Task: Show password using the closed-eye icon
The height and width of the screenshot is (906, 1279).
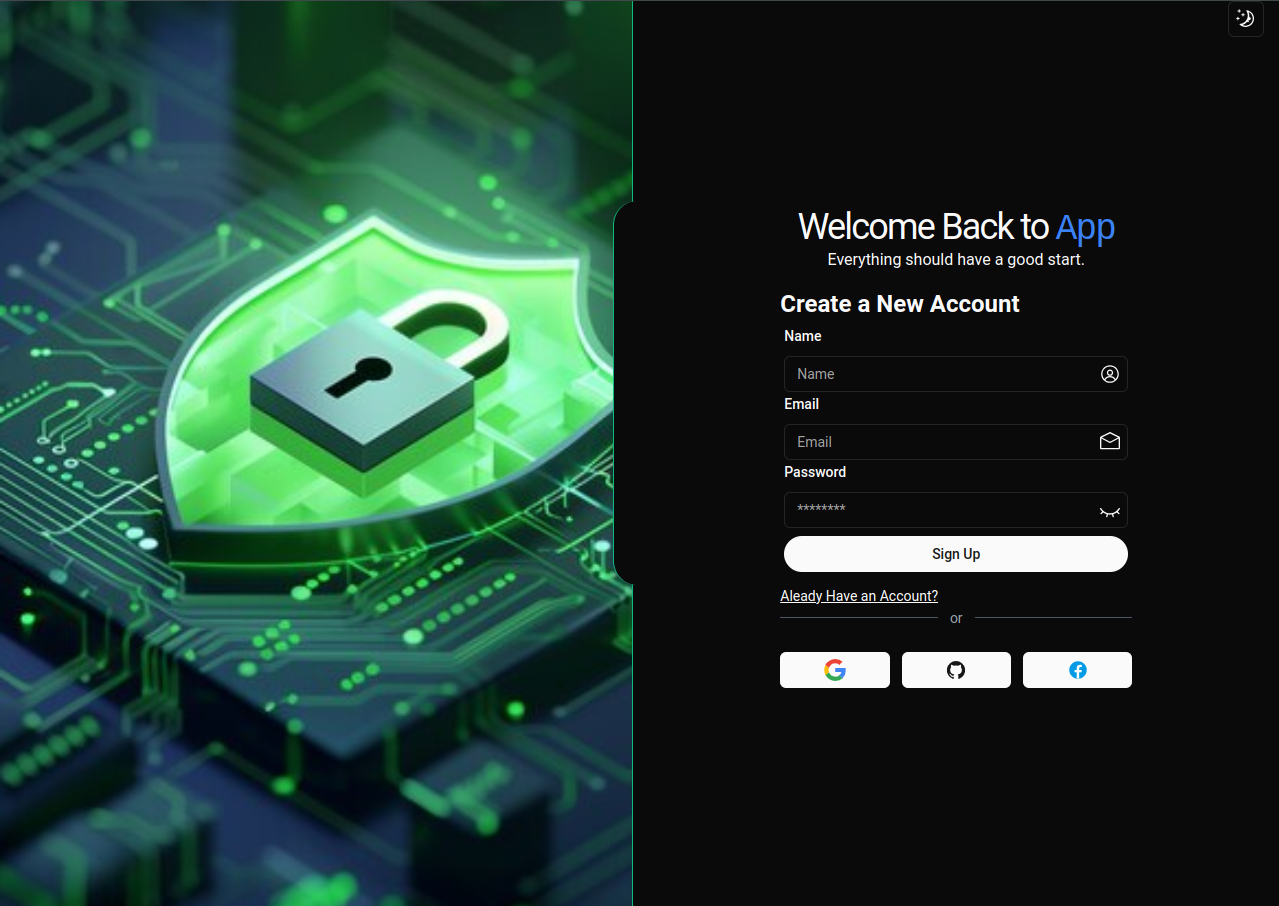Action: (1110, 511)
